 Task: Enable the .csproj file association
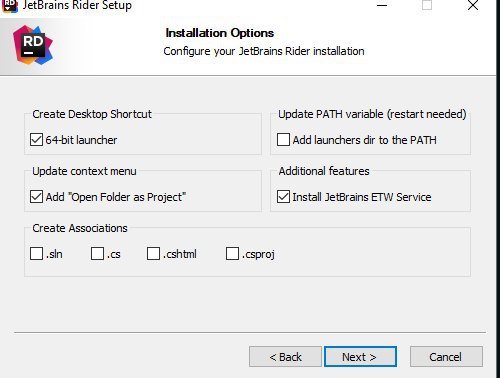coord(232,254)
